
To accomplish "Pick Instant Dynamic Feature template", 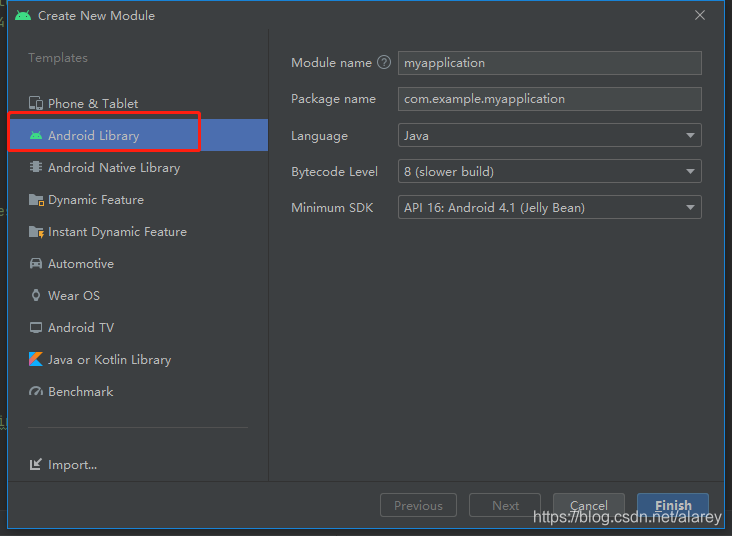I will (138, 232).
